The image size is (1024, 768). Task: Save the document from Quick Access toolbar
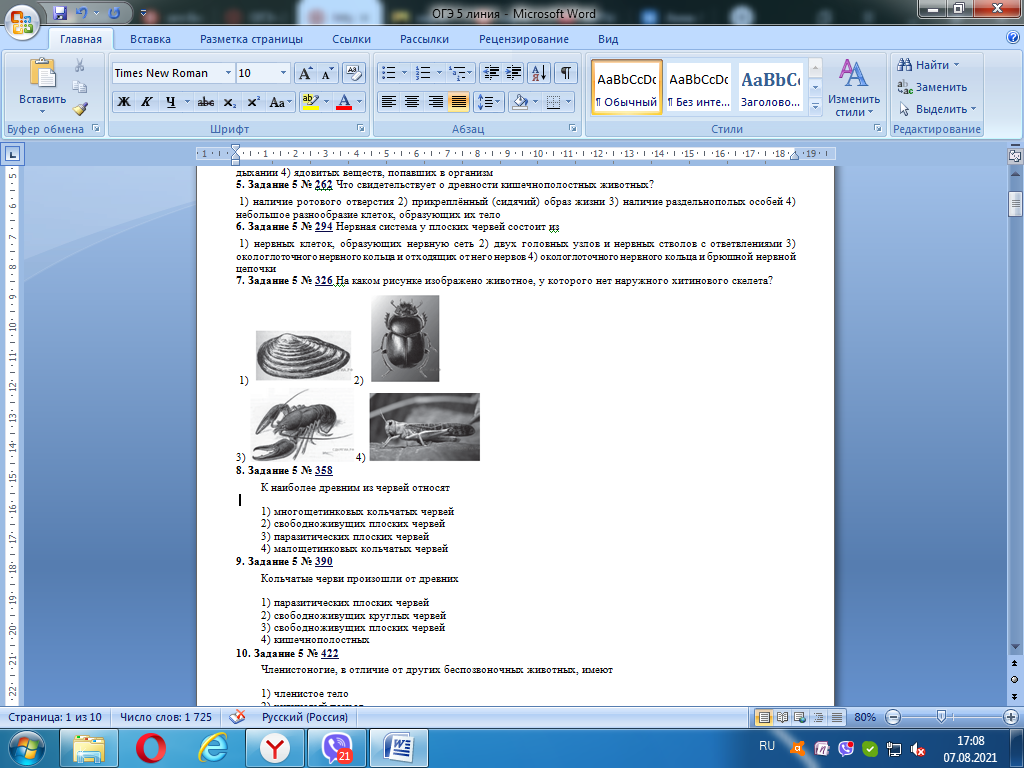(59, 13)
